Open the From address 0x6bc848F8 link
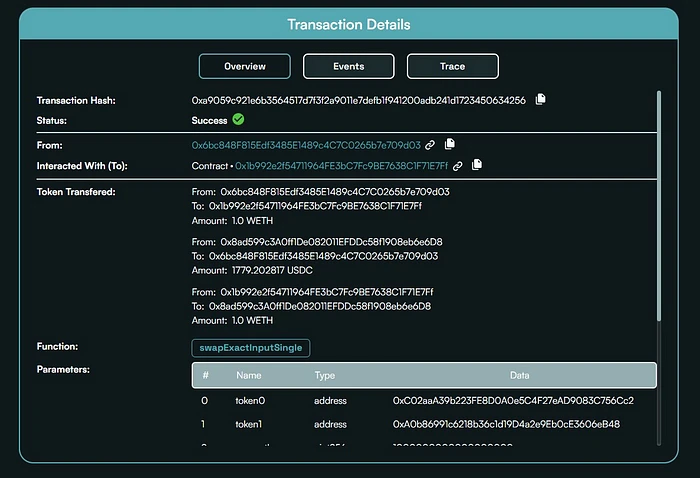The image size is (700, 478). point(306,145)
